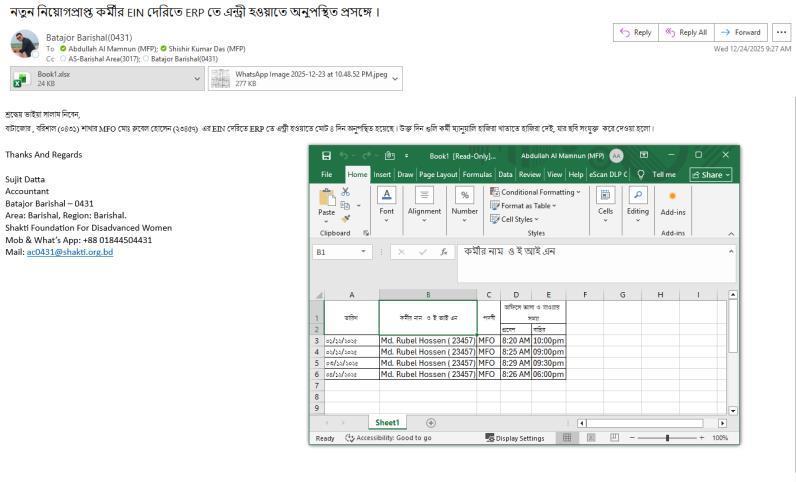Open the ac0431@shakti.org.bd mail link
796x482 pixels.
pos(69,252)
